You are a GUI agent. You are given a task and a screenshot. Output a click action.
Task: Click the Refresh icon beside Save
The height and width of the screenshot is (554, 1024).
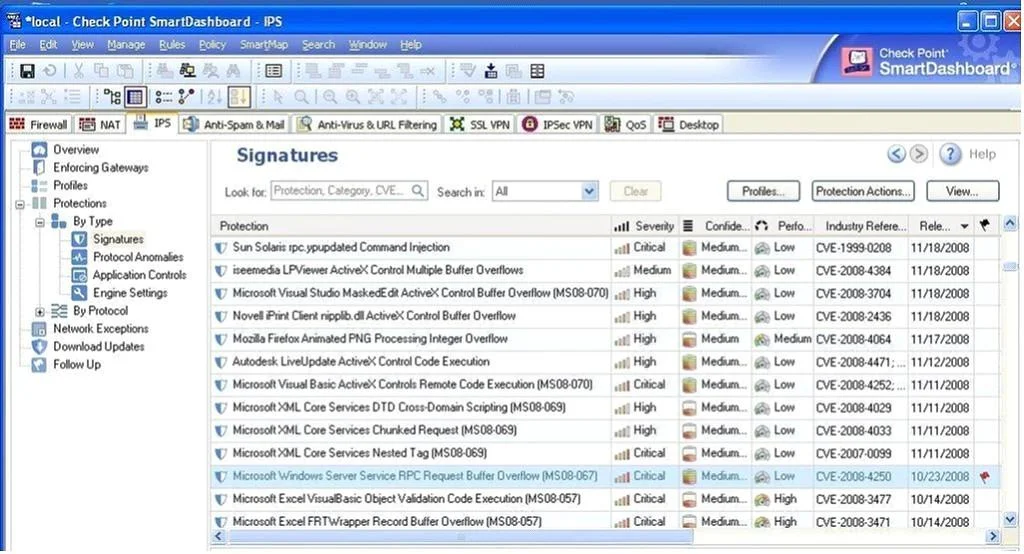coord(50,71)
